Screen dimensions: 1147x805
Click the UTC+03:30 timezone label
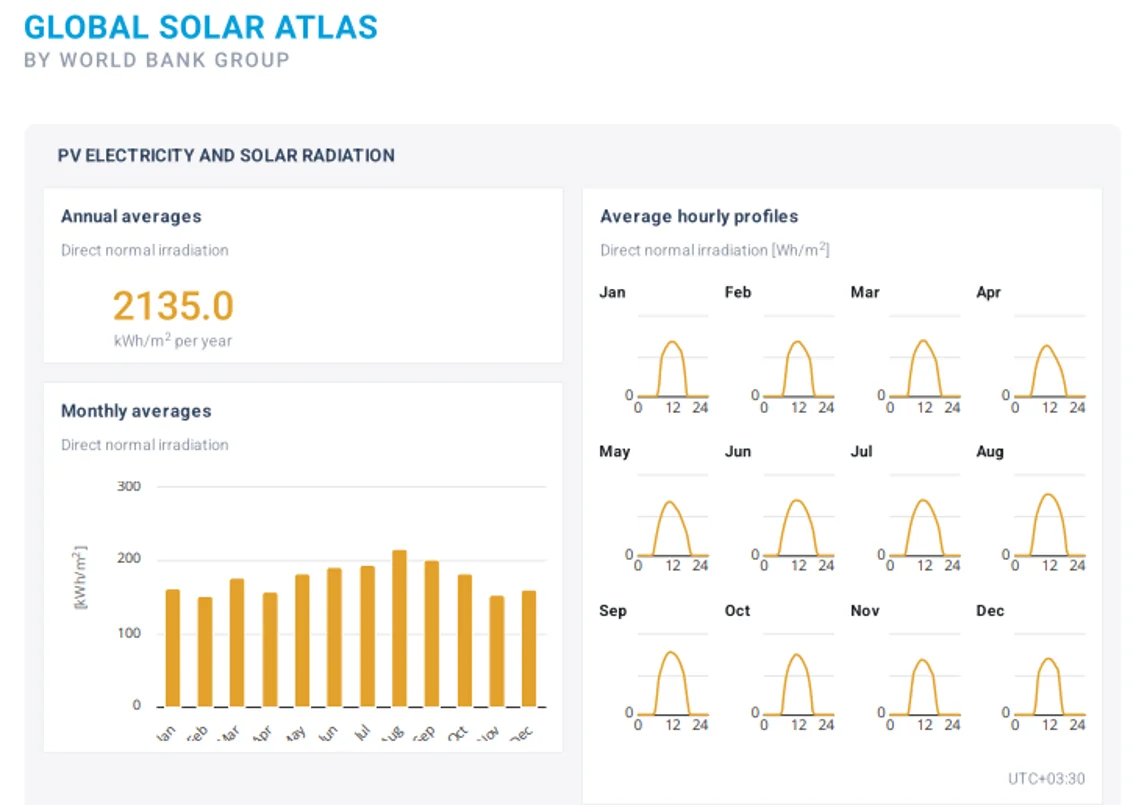pos(1046,779)
